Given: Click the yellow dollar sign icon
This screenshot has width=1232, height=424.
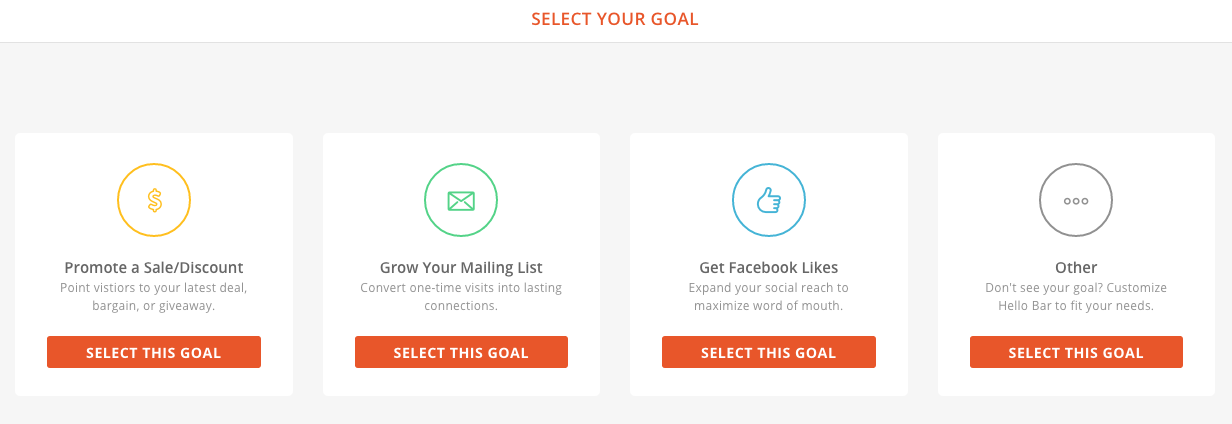Looking at the screenshot, I should (154, 201).
